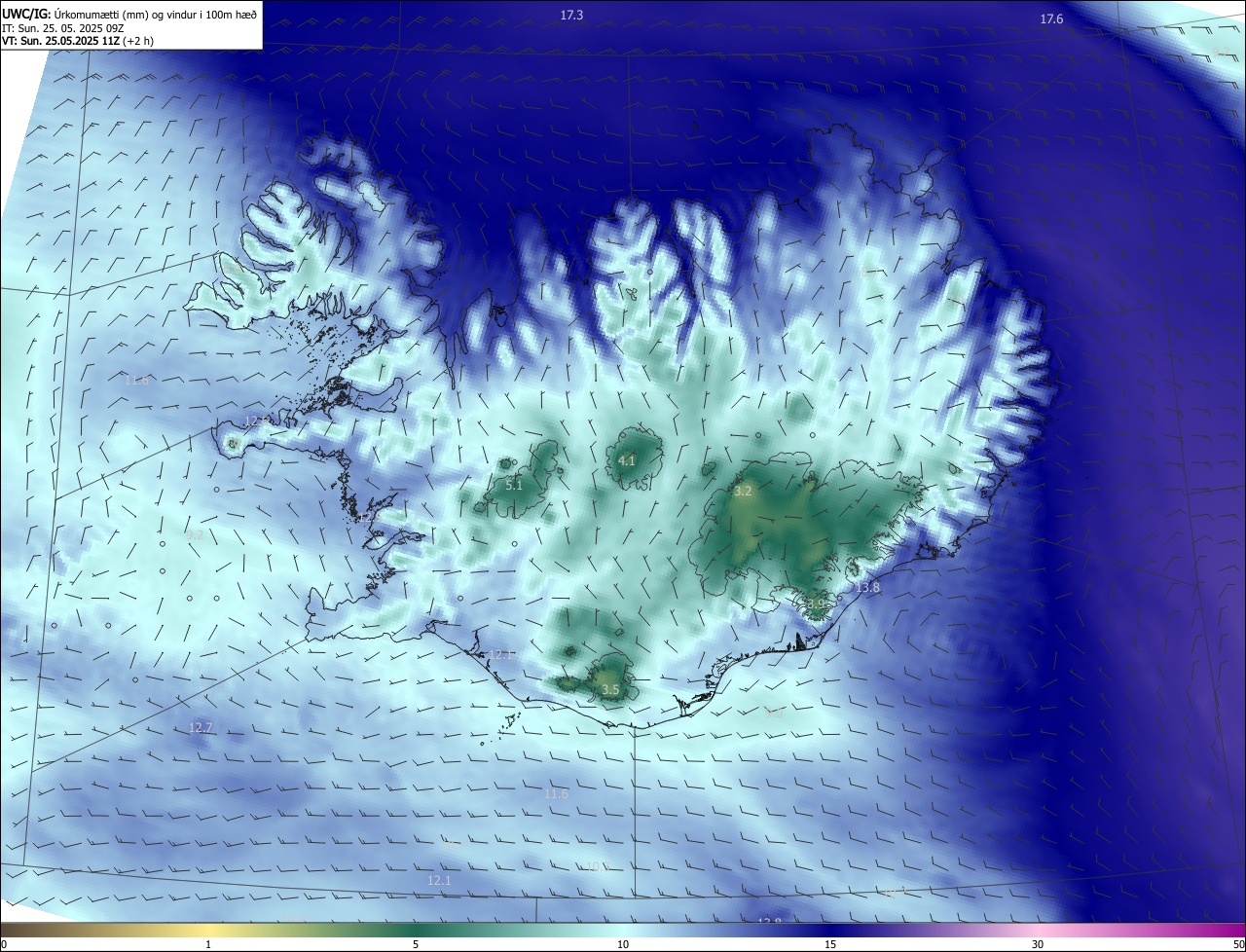Click the '1' tick label on the color scale
The height and width of the screenshot is (952, 1246).
[208, 945]
